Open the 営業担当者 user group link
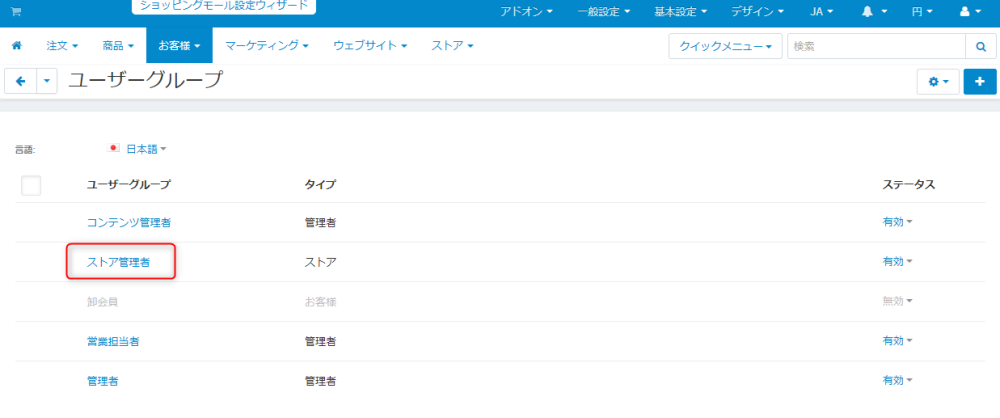 [113, 341]
